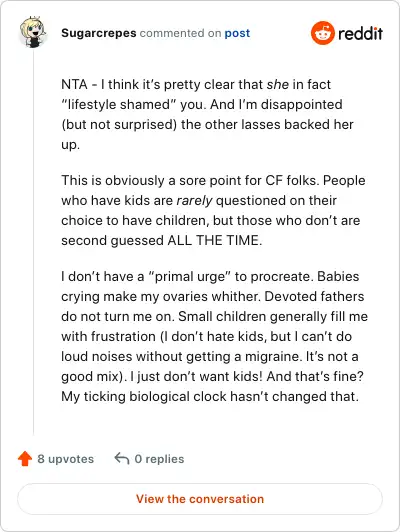Click the paragraph mentioning ticking biological clock

point(214,336)
